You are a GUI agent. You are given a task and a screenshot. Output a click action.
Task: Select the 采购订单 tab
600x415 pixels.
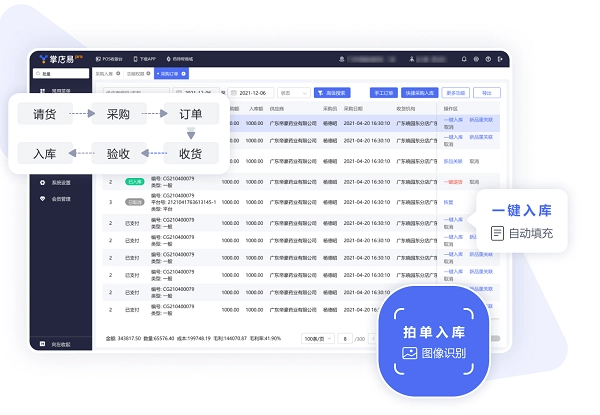pyautogui.click(x=166, y=74)
